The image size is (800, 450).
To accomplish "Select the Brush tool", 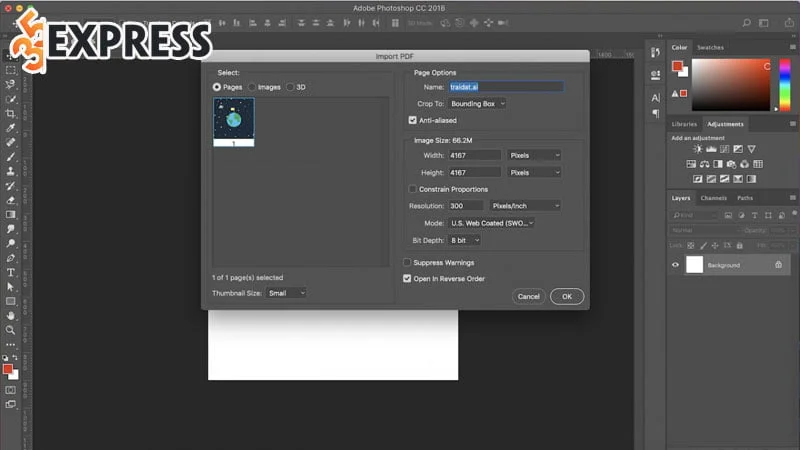I will [10, 157].
